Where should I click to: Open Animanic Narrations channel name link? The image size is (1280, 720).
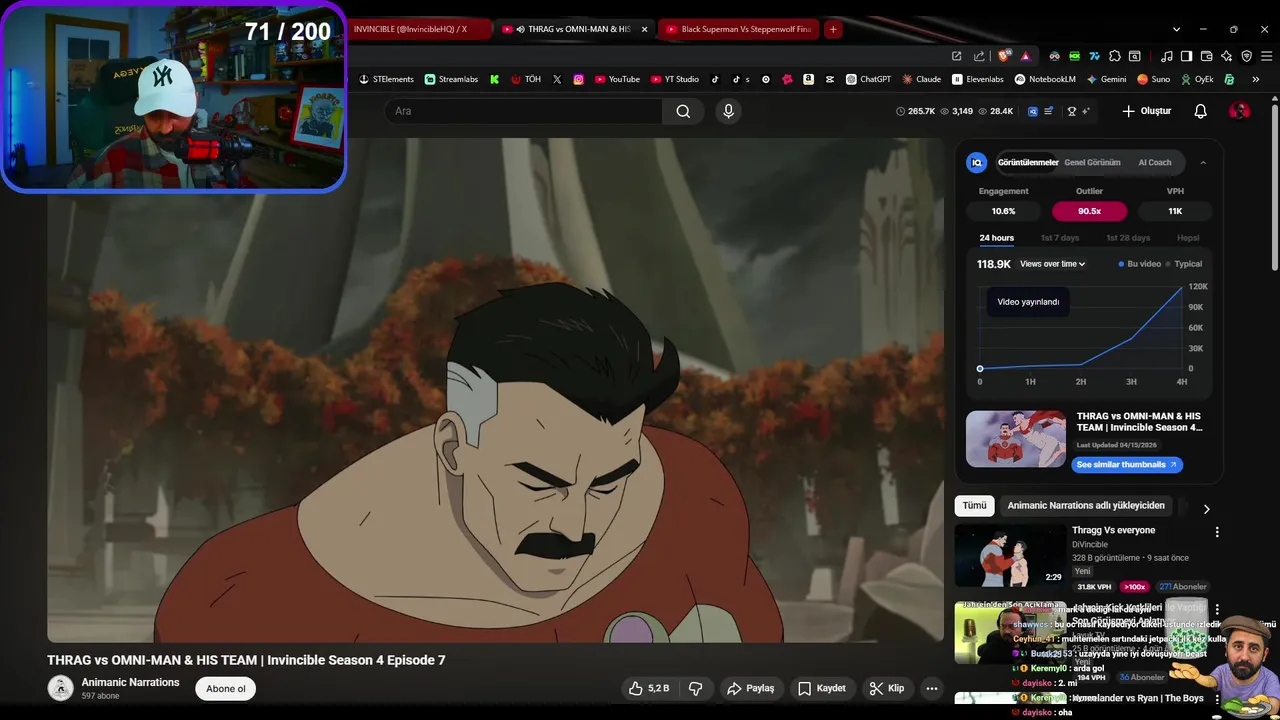click(x=130, y=682)
